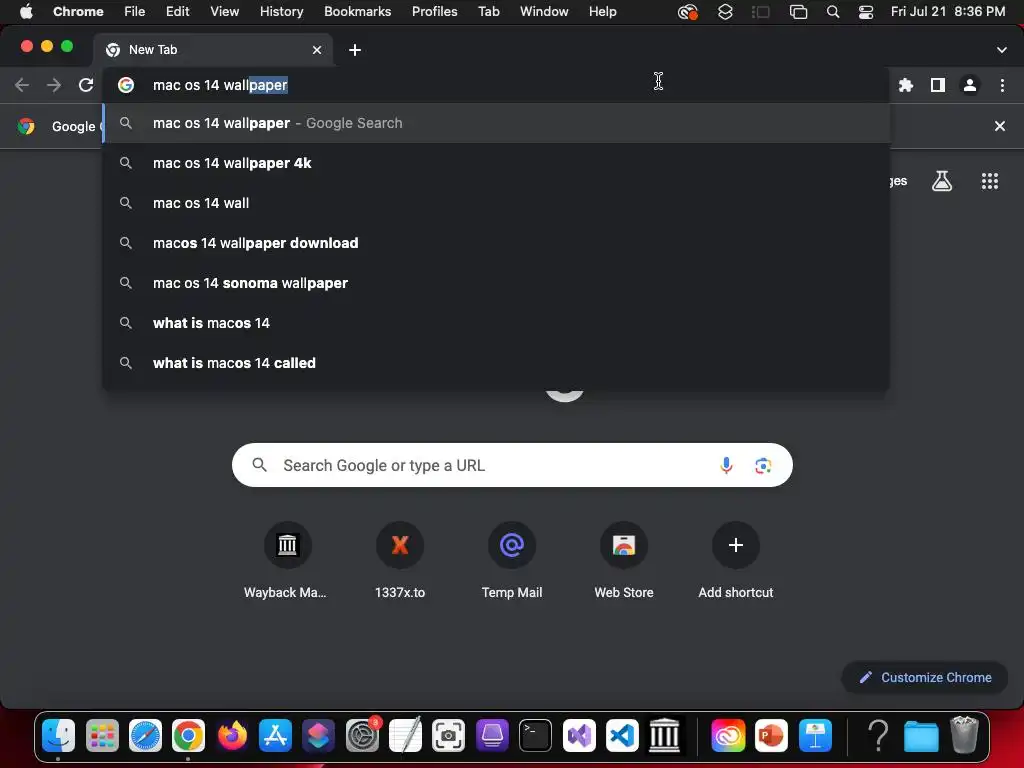Open Adobe Creative Cloud from the Dock
The image size is (1024, 768).
point(728,736)
